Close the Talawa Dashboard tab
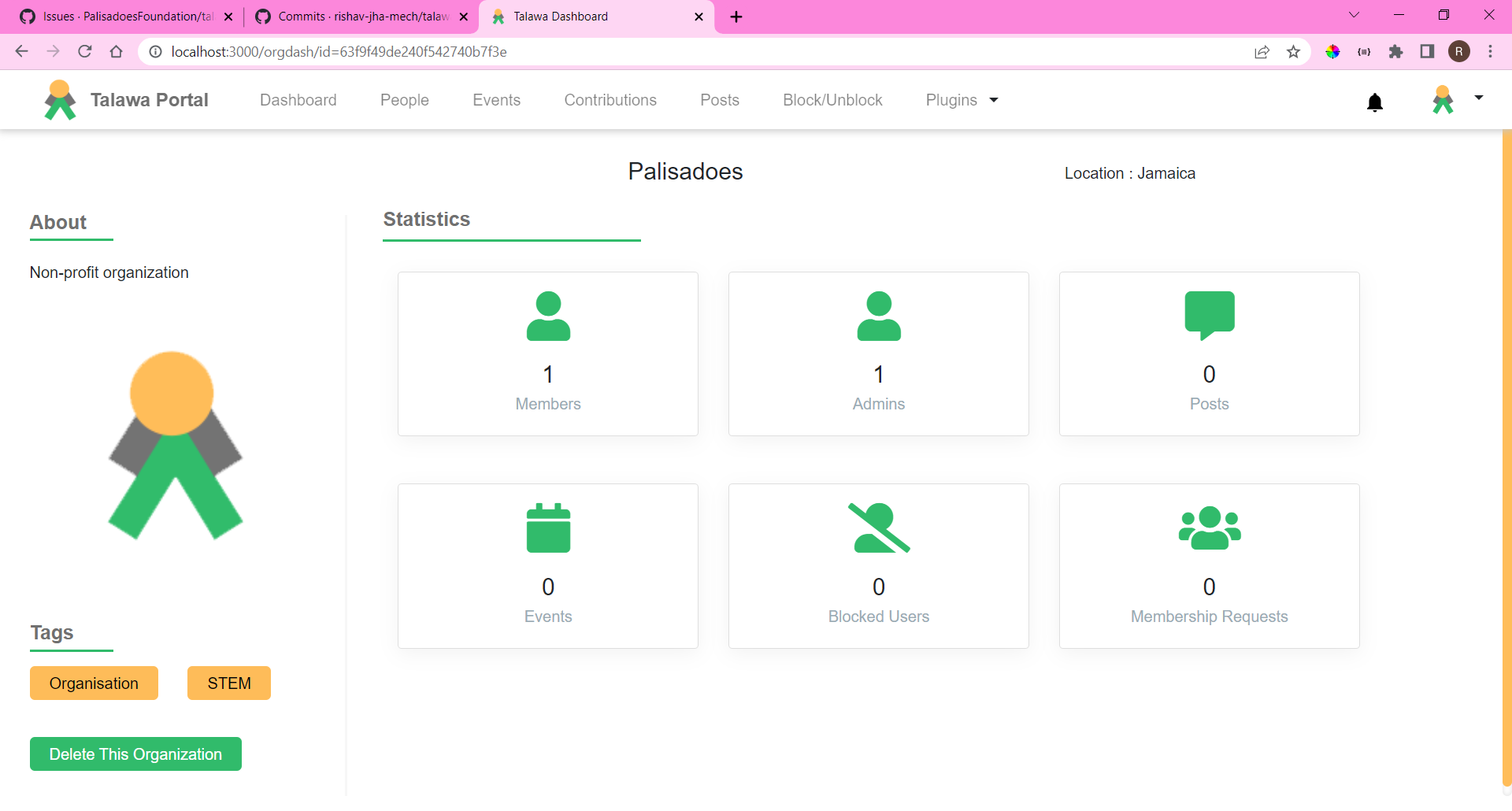The image size is (1512, 811). pyautogui.click(x=699, y=17)
